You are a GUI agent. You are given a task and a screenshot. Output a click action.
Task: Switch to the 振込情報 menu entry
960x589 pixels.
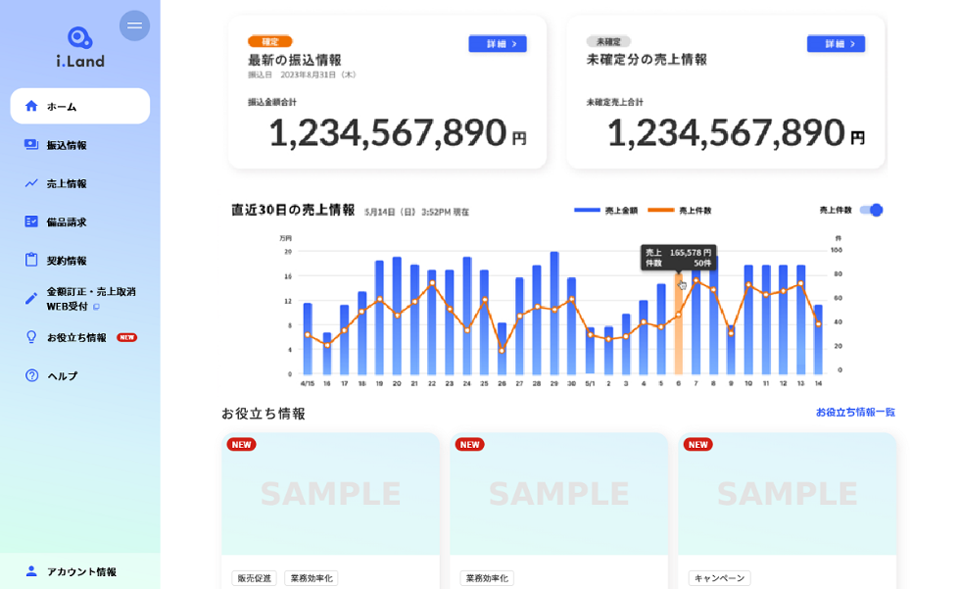pos(66,144)
